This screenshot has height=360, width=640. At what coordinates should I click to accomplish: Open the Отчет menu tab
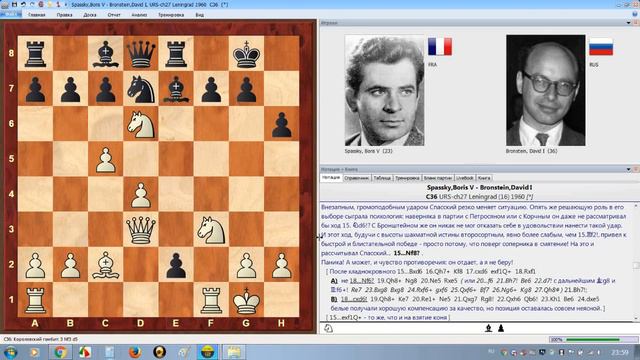pos(114,15)
